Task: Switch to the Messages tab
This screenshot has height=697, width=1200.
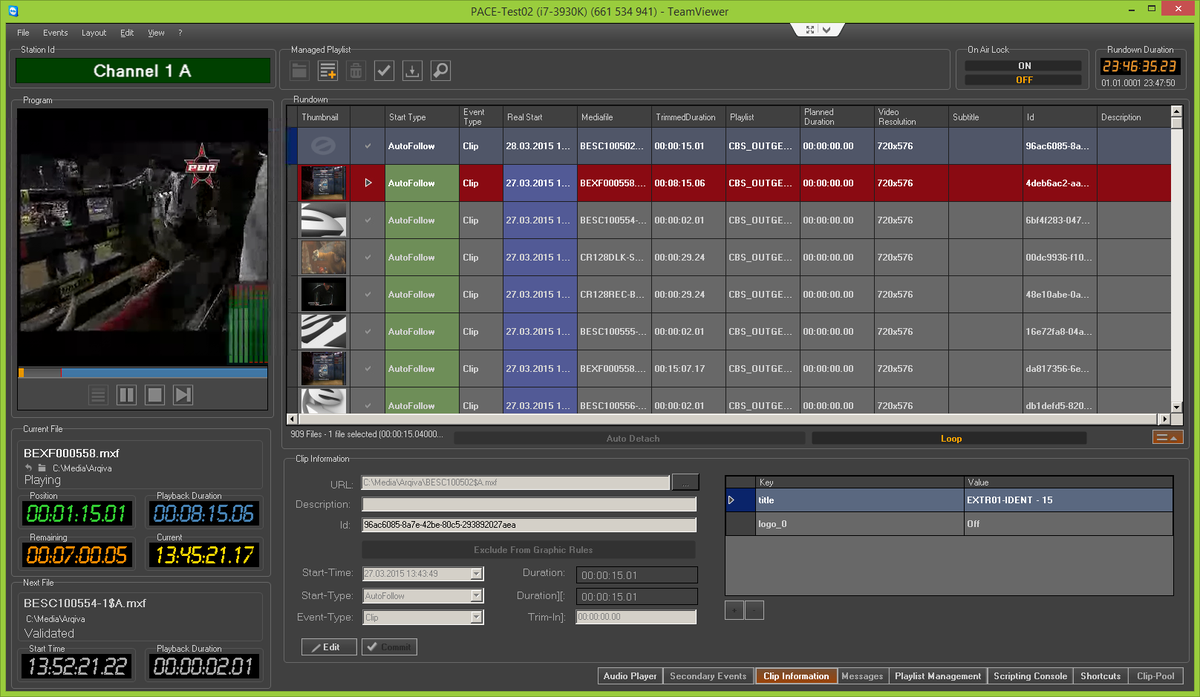Action: coord(862,676)
